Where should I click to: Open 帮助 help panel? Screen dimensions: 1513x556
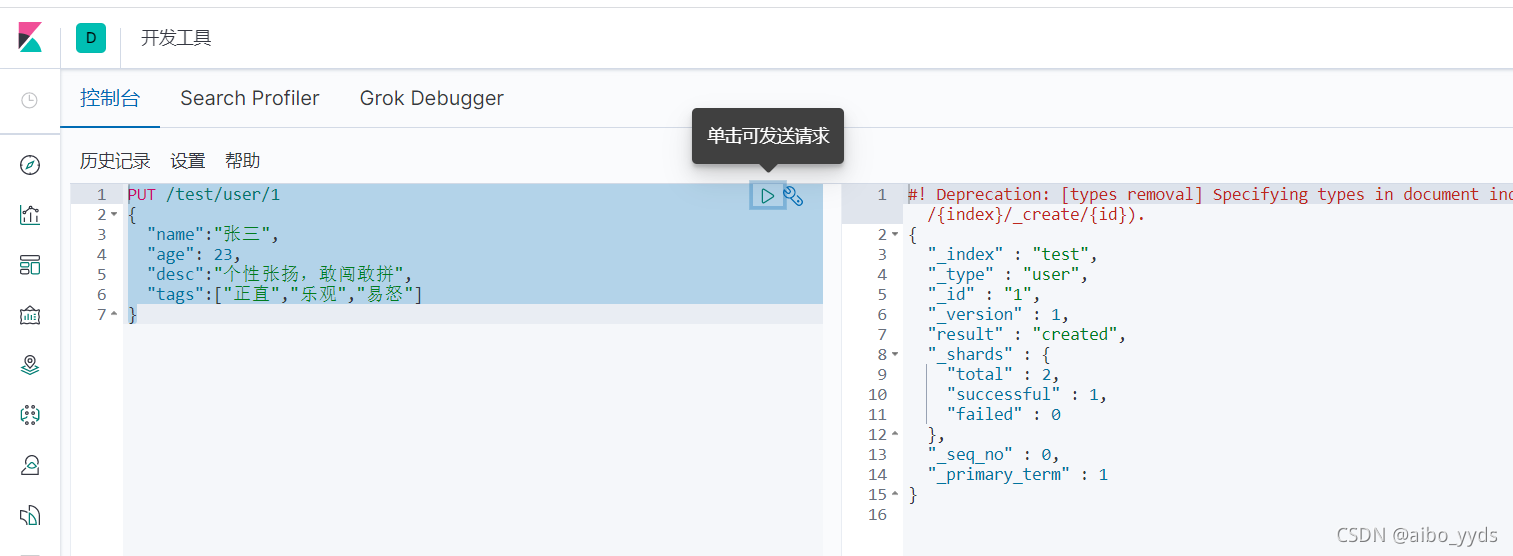pos(243,161)
